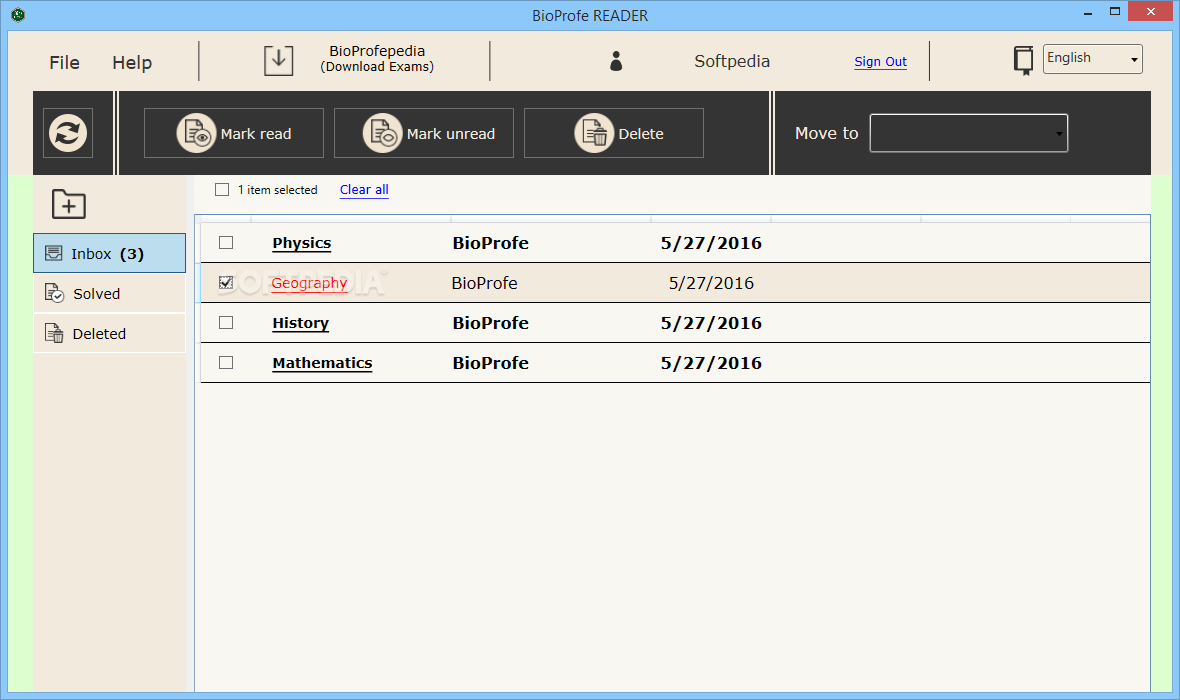The image size is (1180, 700).
Task: Click the BioProfepedia download exams icon
Action: 278,60
